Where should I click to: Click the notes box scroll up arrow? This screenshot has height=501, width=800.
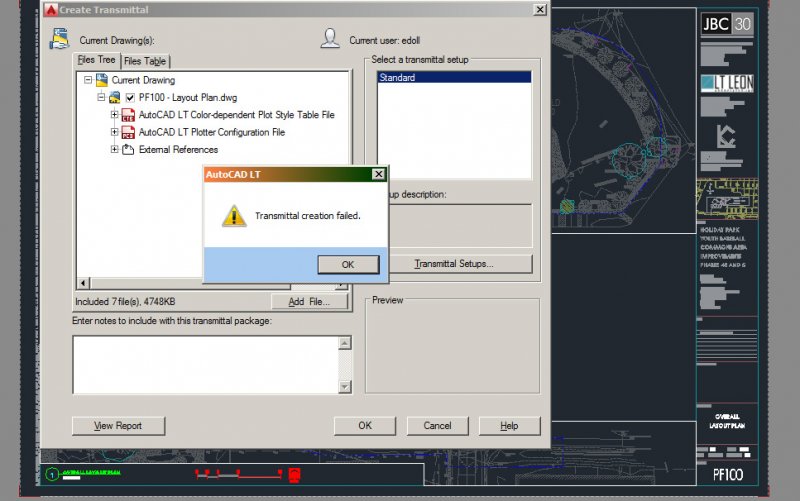(345, 343)
